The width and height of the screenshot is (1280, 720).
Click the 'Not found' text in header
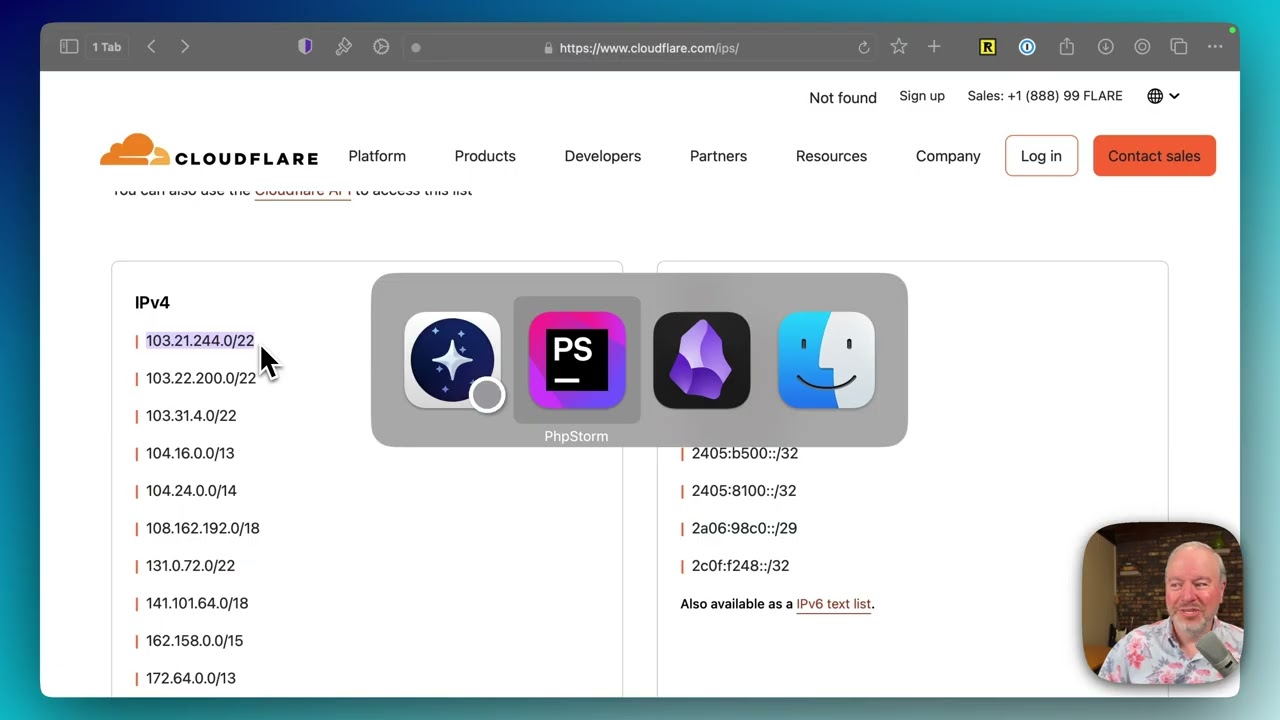point(843,97)
